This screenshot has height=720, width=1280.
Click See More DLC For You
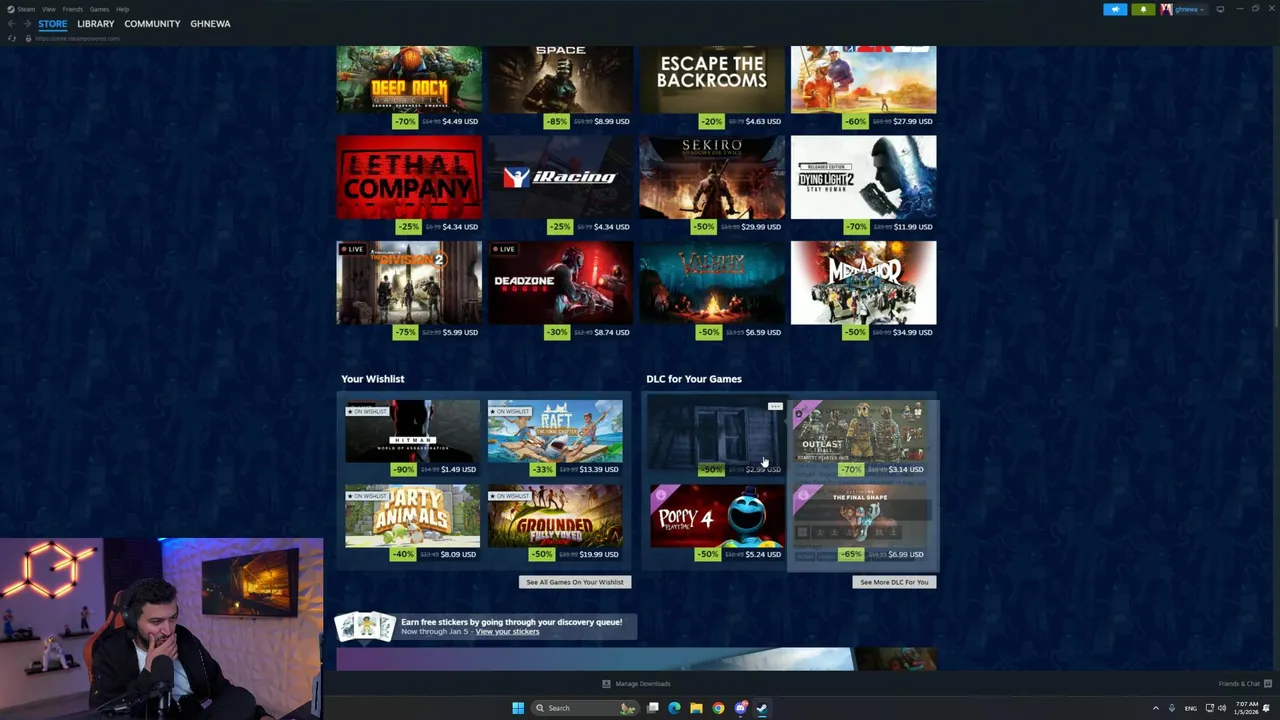(x=894, y=582)
